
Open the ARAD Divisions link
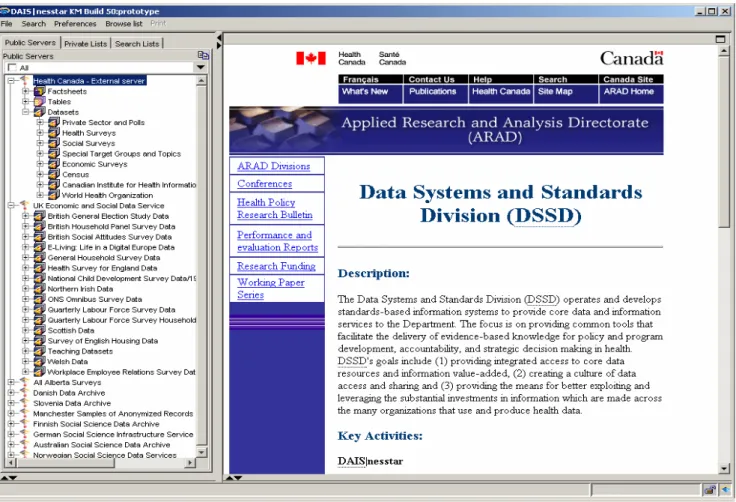[274, 166]
